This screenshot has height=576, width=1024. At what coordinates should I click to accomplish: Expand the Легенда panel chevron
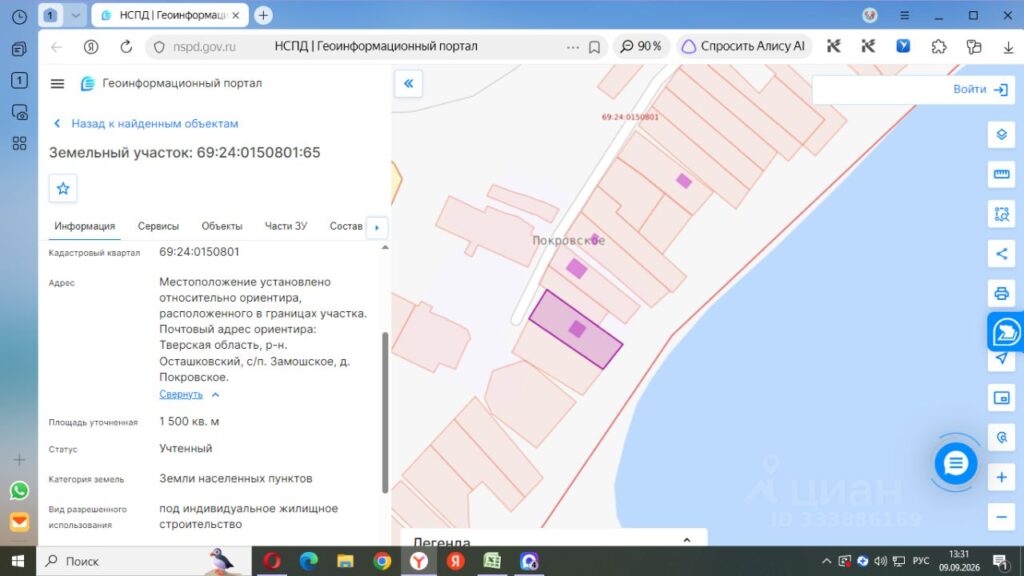pyautogui.click(x=686, y=540)
